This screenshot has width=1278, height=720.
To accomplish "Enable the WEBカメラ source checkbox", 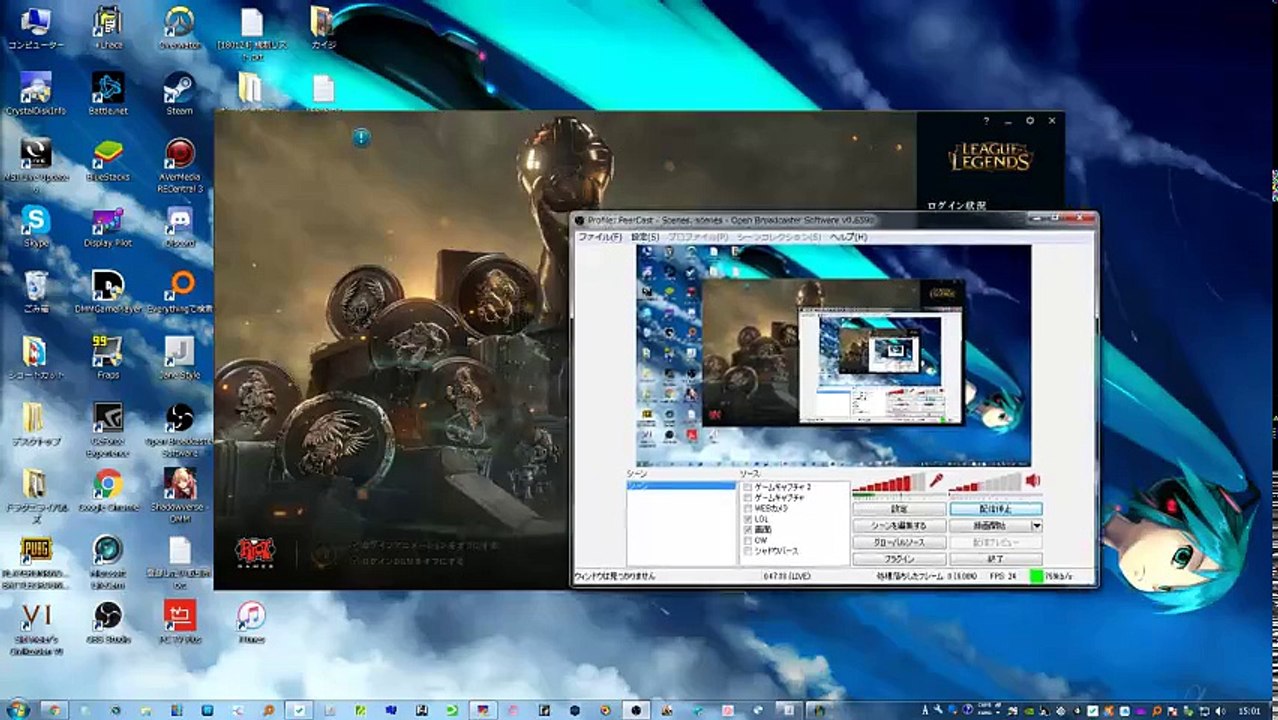I will [747, 509].
